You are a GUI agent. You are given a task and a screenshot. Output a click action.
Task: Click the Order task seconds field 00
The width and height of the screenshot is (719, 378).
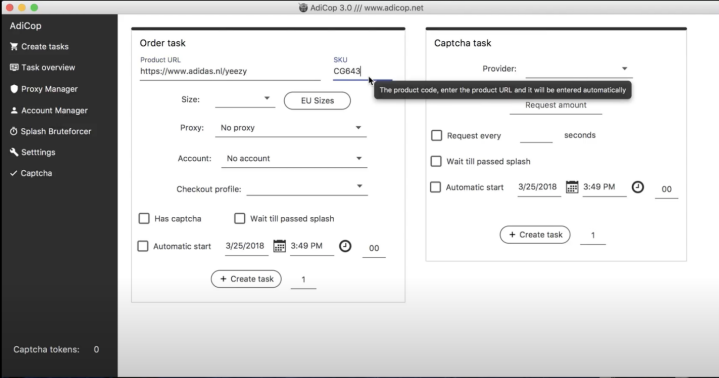(x=374, y=248)
